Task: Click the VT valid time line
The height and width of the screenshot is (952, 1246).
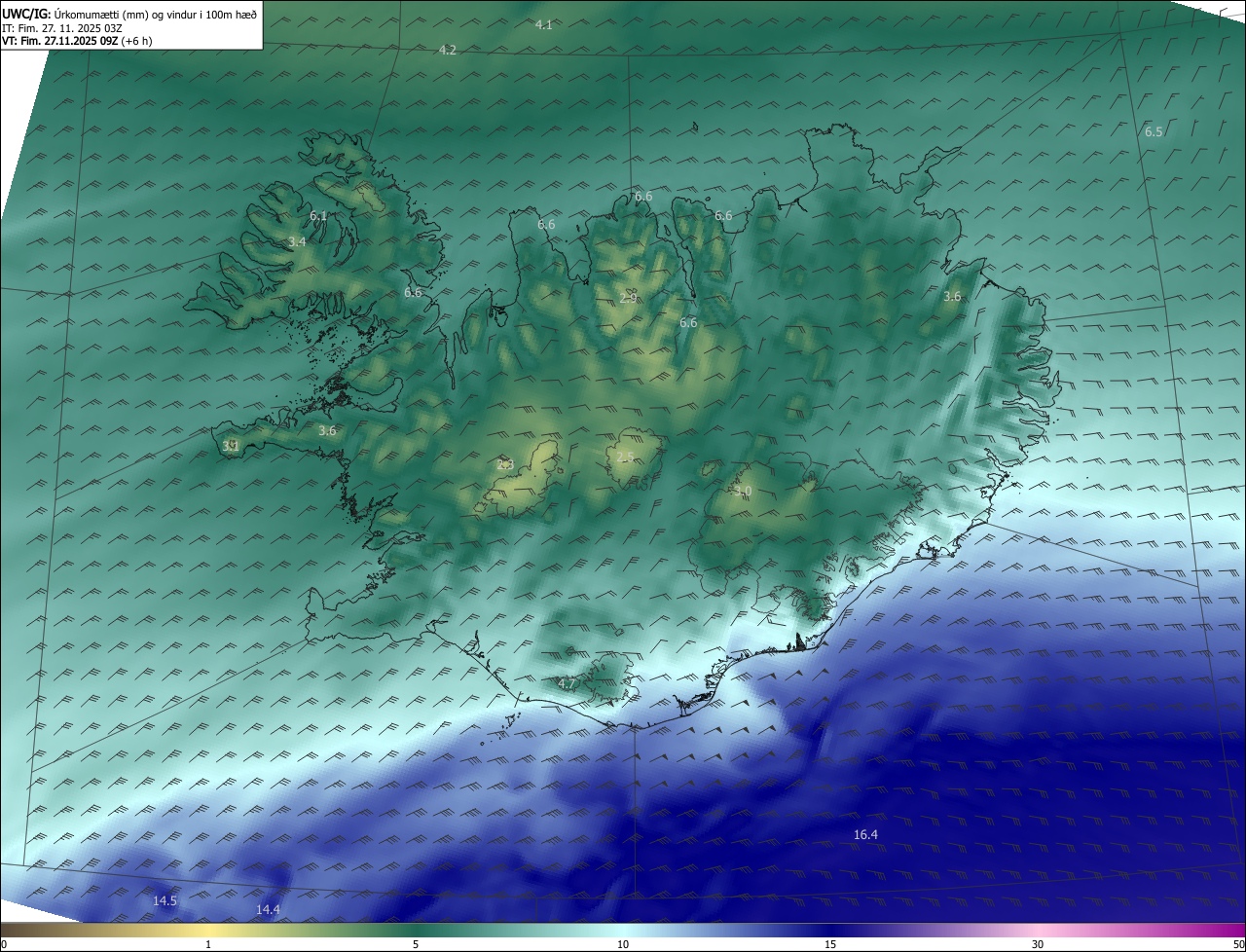Action: pyautogui.click(x=76, y=41)
